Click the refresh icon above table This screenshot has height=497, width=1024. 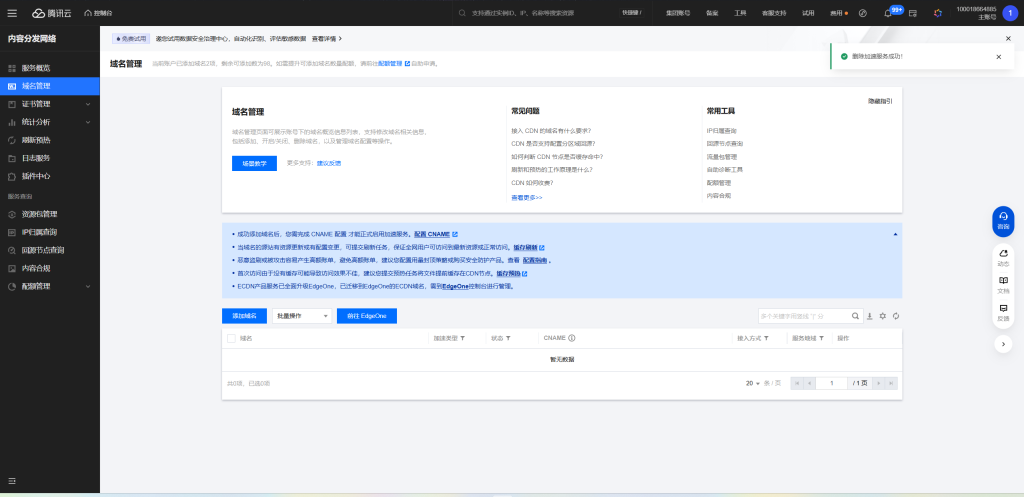point(896,316)
